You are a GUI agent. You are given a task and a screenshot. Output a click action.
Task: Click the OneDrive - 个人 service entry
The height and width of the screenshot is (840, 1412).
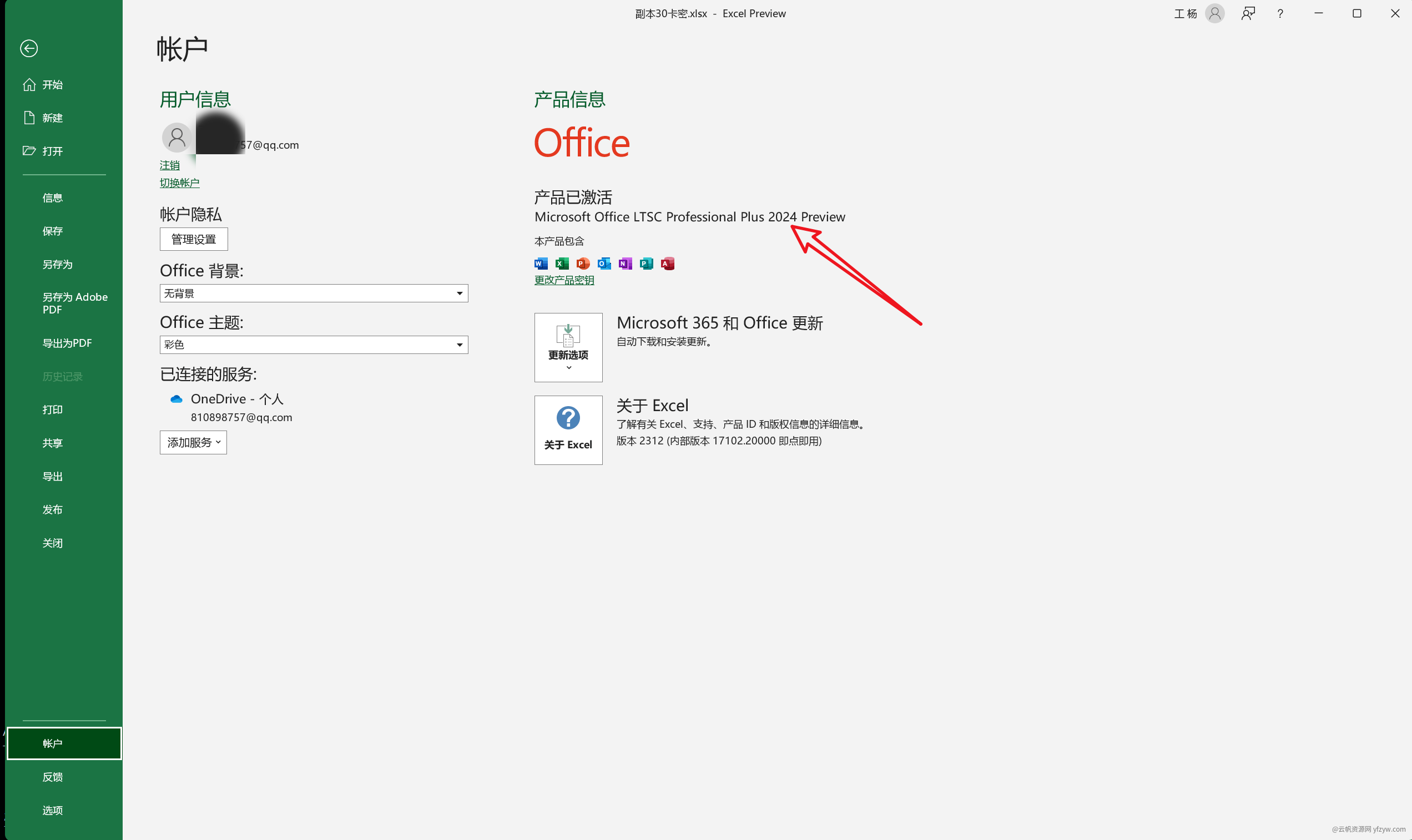237,399
